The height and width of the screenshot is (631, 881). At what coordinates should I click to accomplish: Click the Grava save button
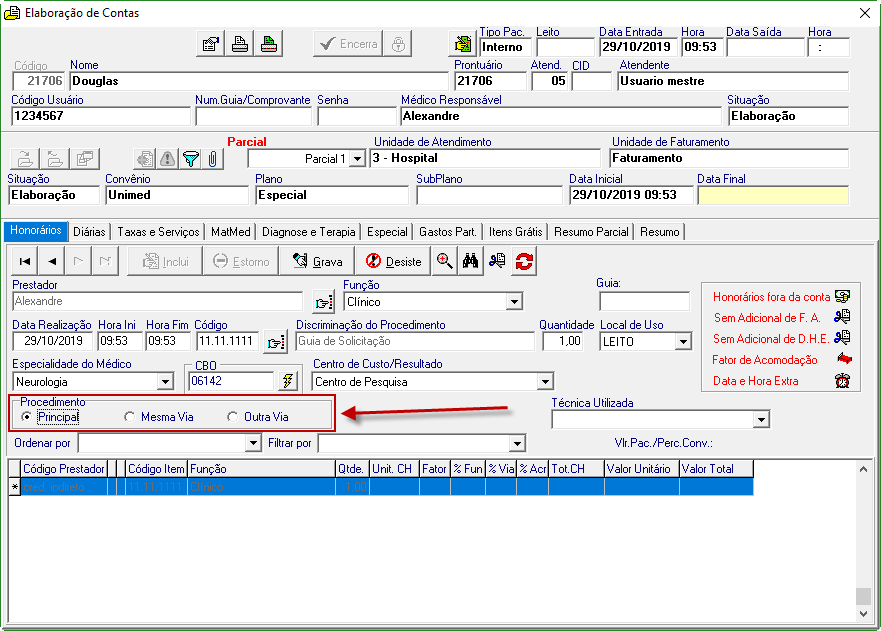tap(317, 261)
